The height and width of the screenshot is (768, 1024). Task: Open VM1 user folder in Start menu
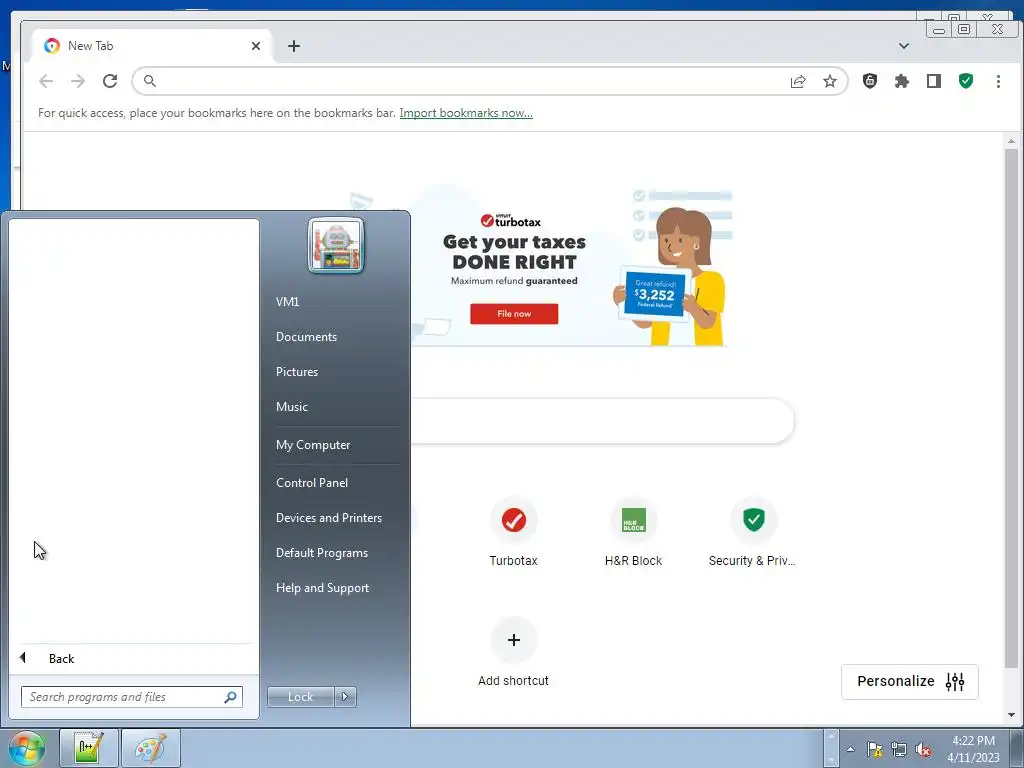pyautogui.click(x=287, y=302)
